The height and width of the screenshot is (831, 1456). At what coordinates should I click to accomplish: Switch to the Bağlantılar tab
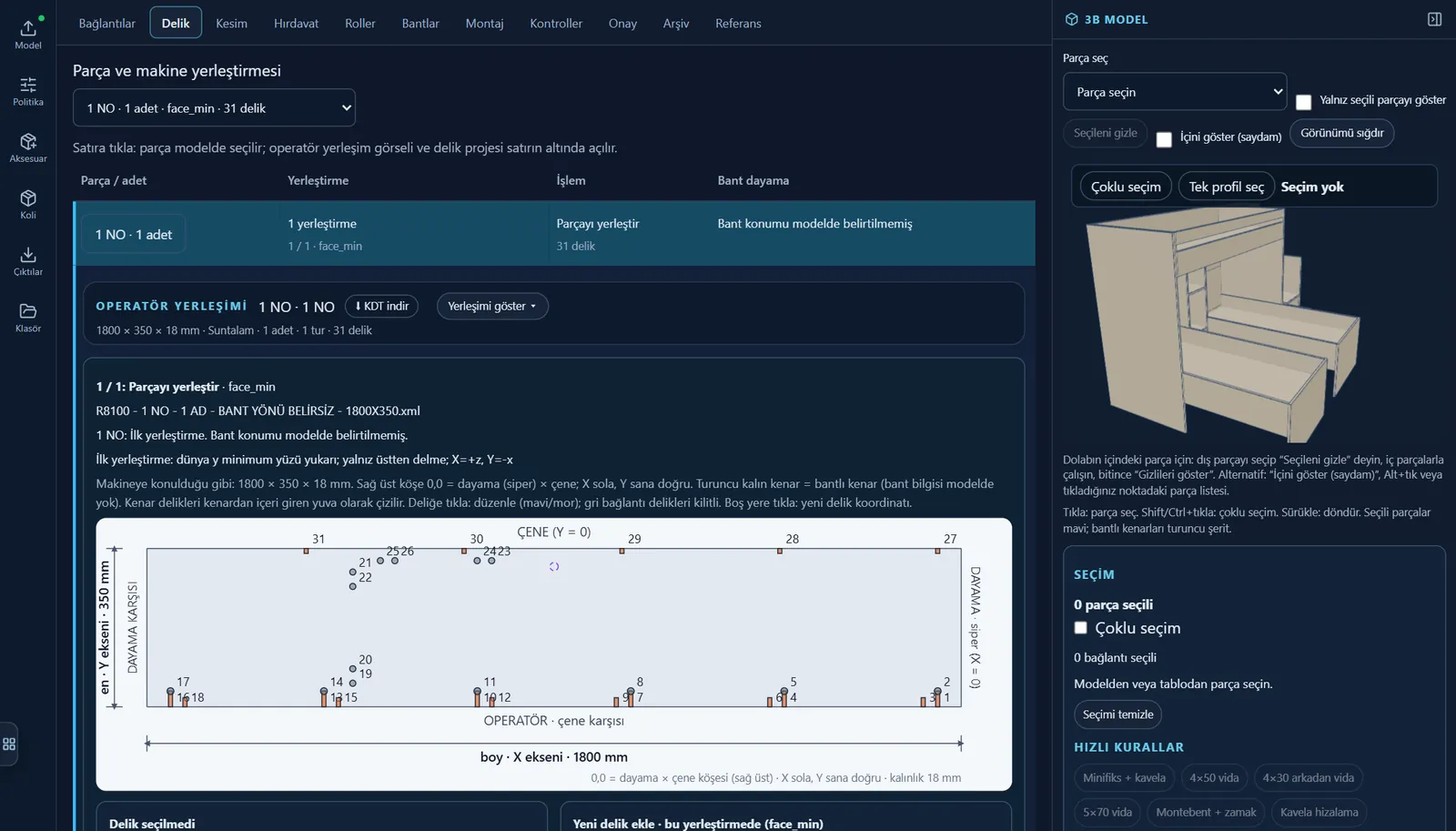click(x=106, y=23)
